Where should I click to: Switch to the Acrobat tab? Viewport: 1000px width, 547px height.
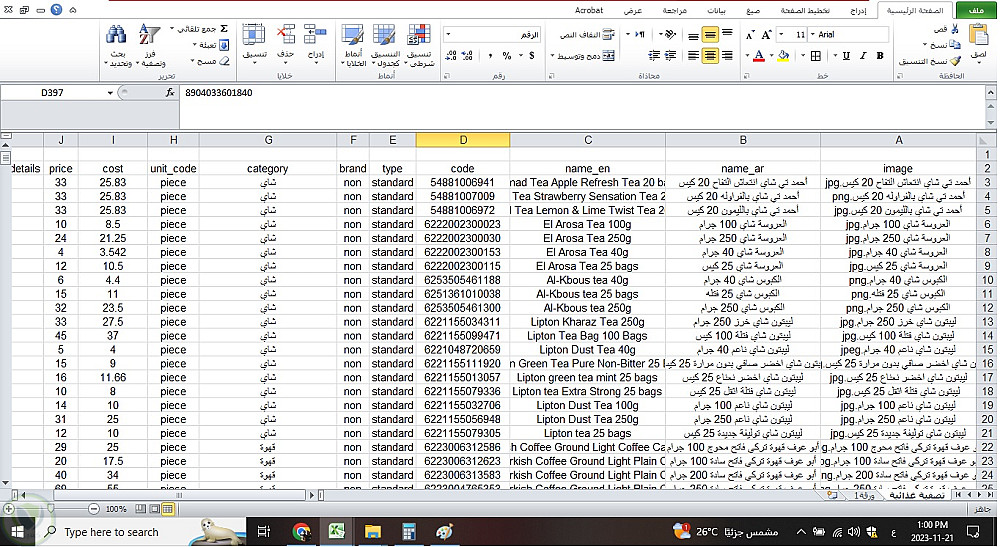tap(589, 11)
